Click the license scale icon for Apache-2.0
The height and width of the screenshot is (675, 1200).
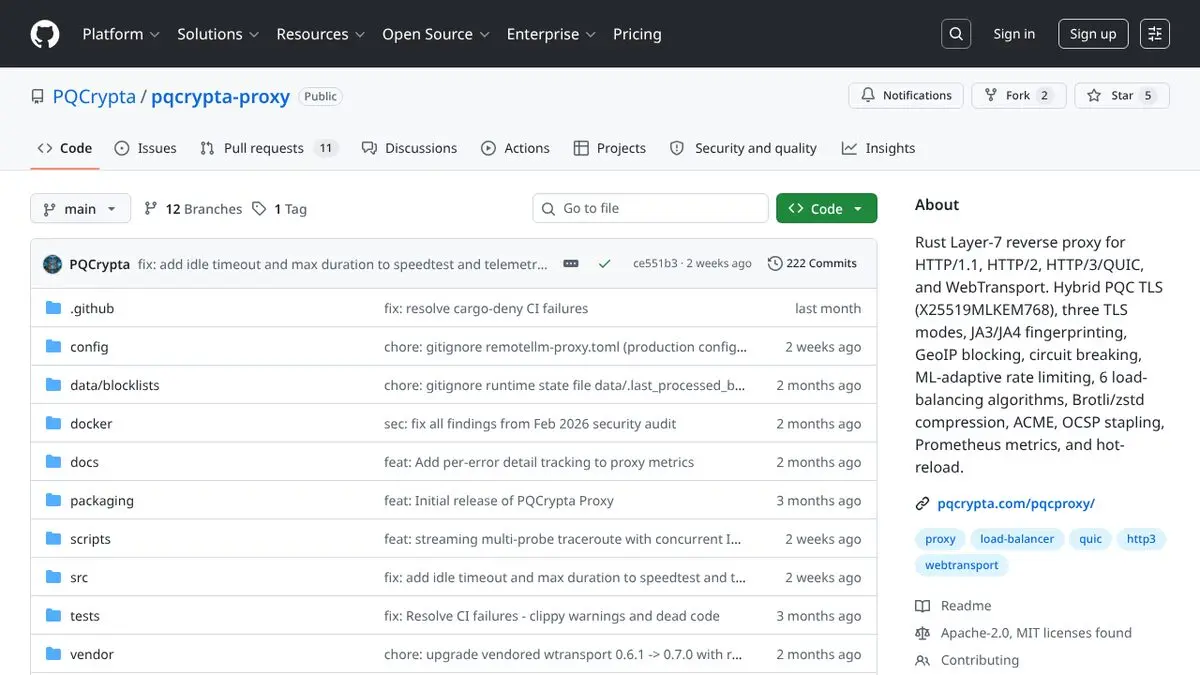921,632
